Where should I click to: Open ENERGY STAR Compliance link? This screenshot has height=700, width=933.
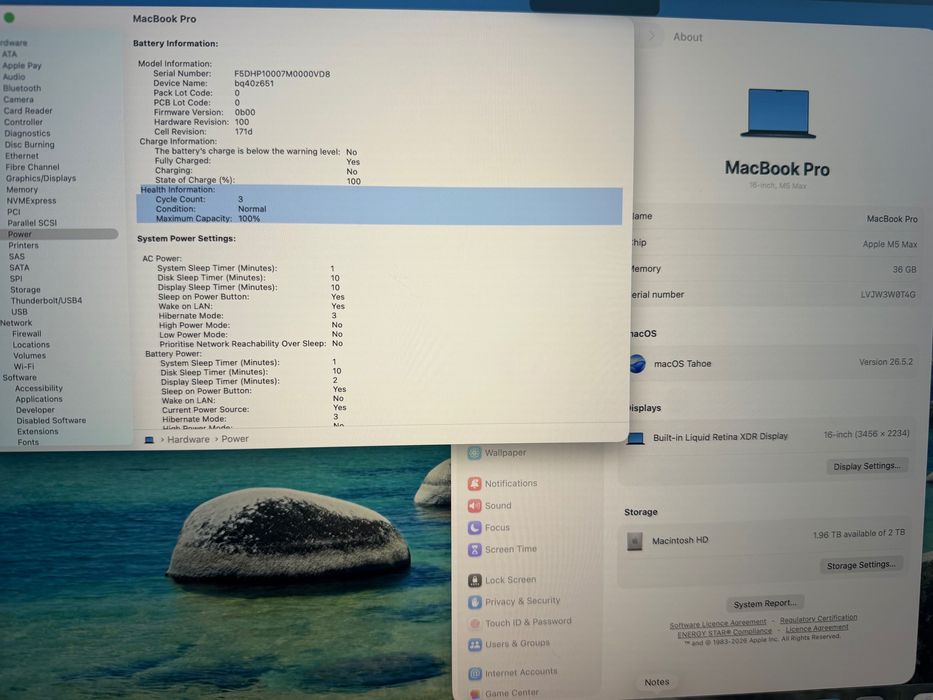point(724,633)
